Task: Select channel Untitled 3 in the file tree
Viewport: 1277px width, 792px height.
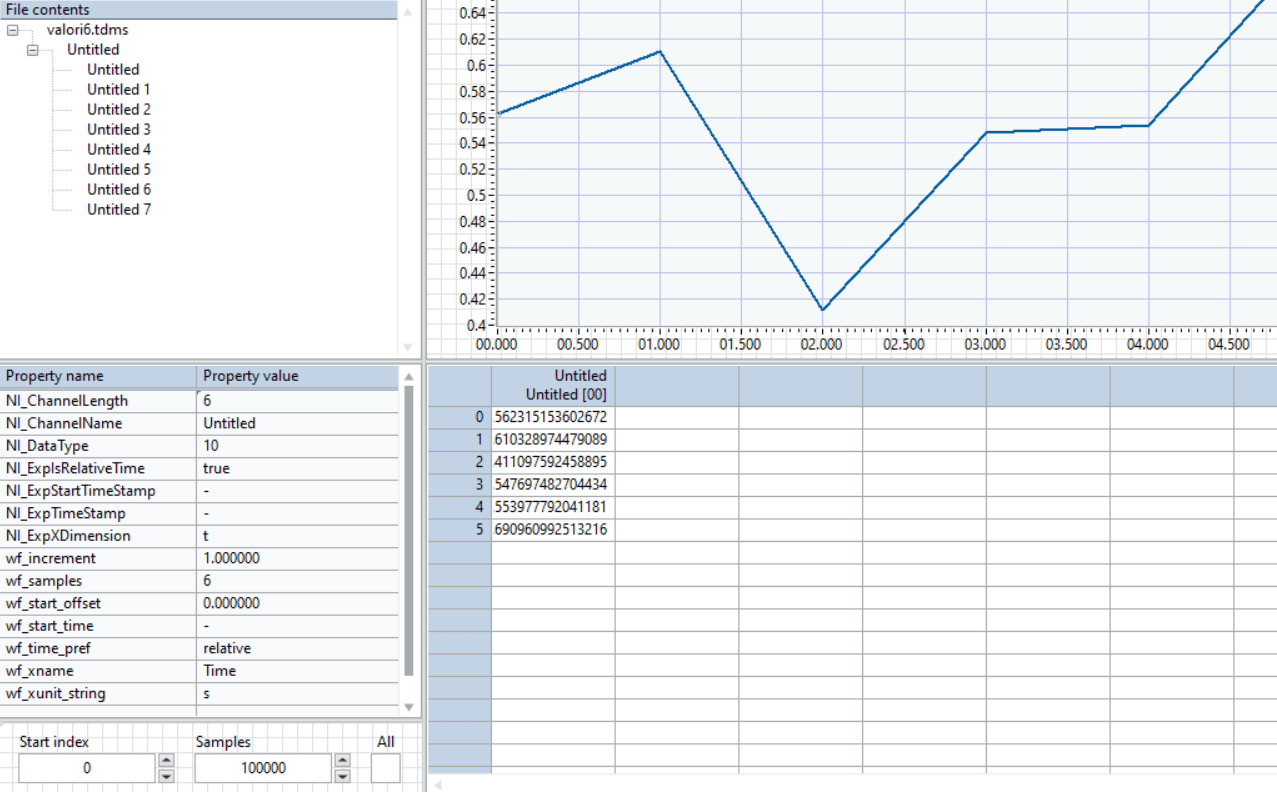Action: click(x=118, y=129)
